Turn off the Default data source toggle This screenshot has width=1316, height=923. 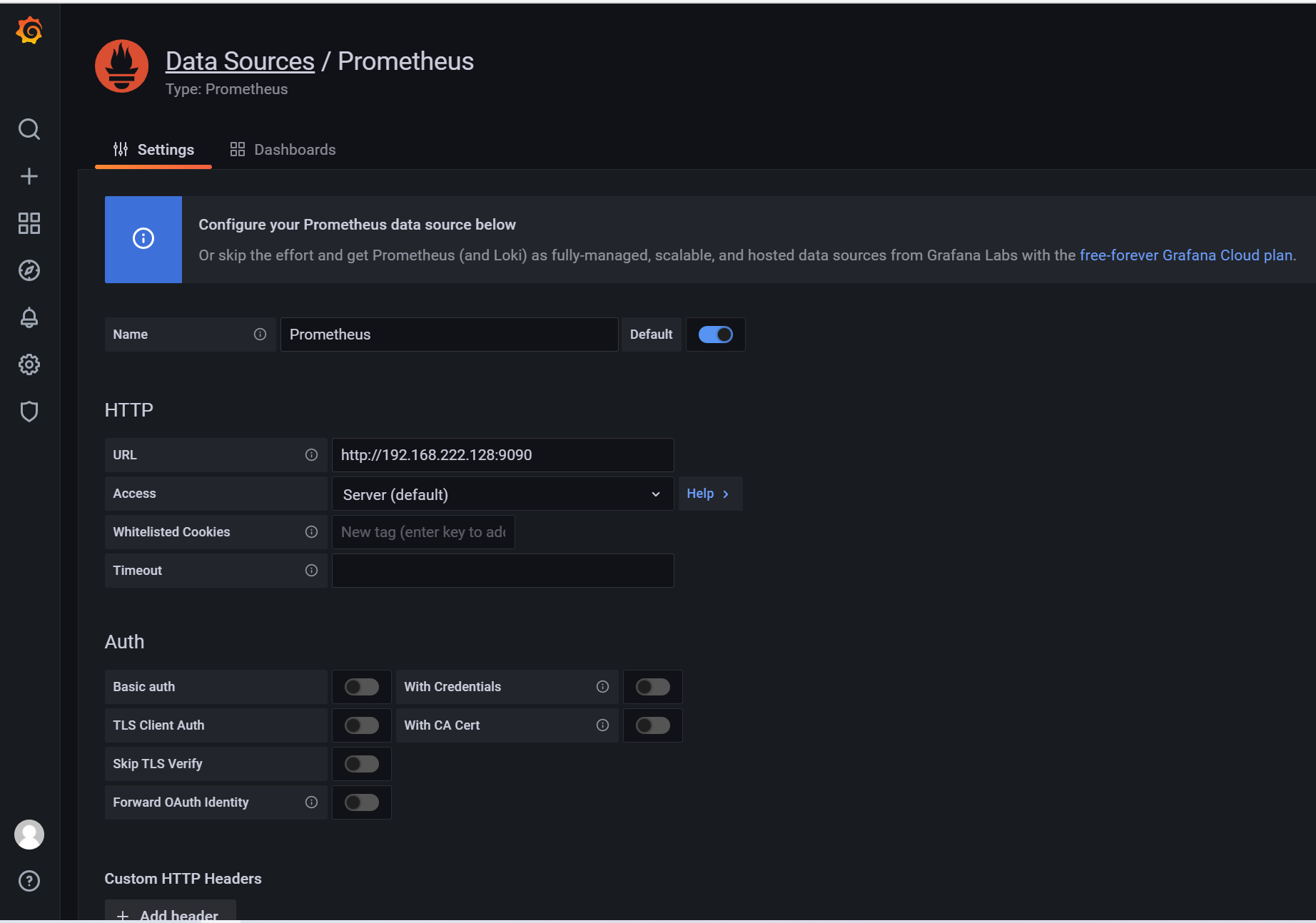(x=716, y=335)
